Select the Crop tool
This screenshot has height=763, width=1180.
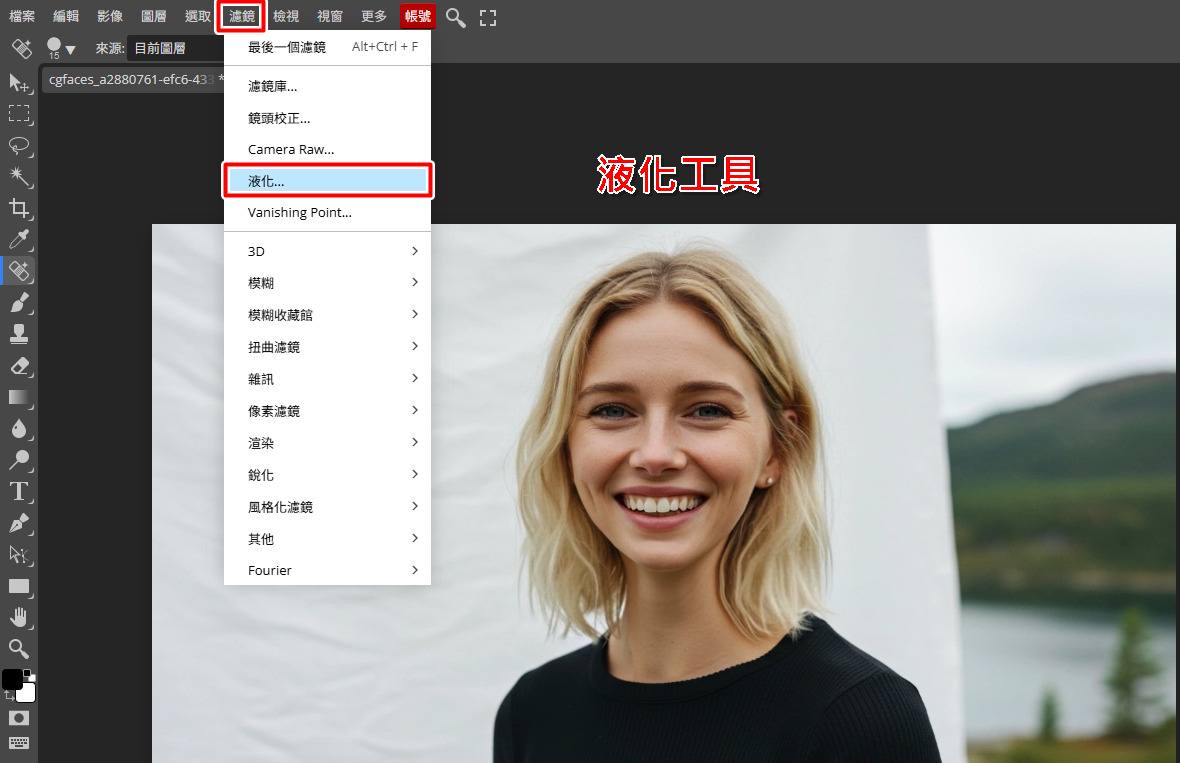coord(18,208)
